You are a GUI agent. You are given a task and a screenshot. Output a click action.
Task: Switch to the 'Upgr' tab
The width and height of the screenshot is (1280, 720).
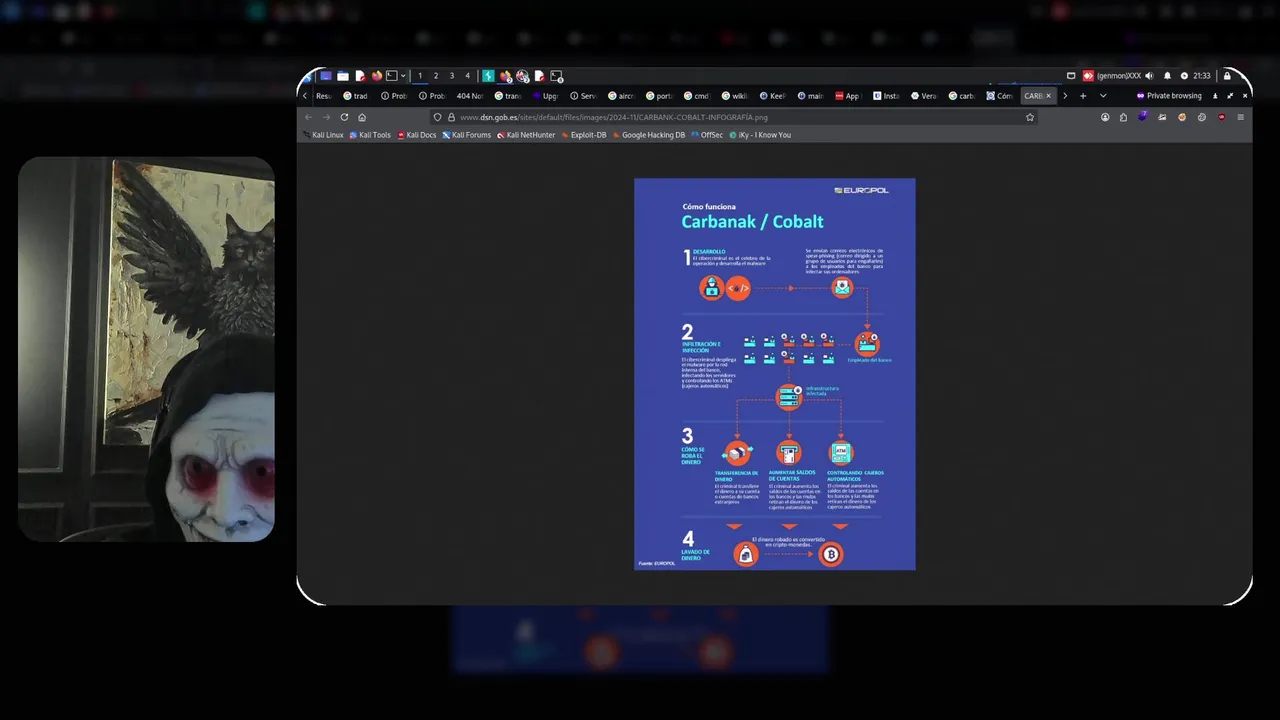click(545, 96)
